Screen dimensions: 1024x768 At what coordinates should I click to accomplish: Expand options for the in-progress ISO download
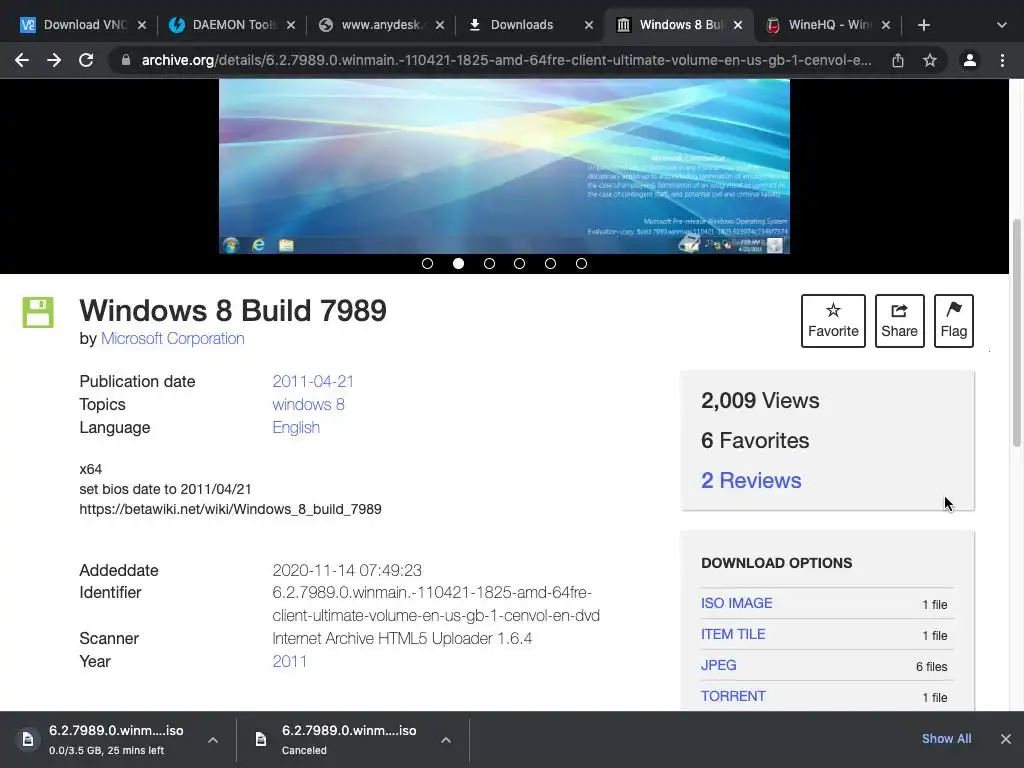(213, 740)
